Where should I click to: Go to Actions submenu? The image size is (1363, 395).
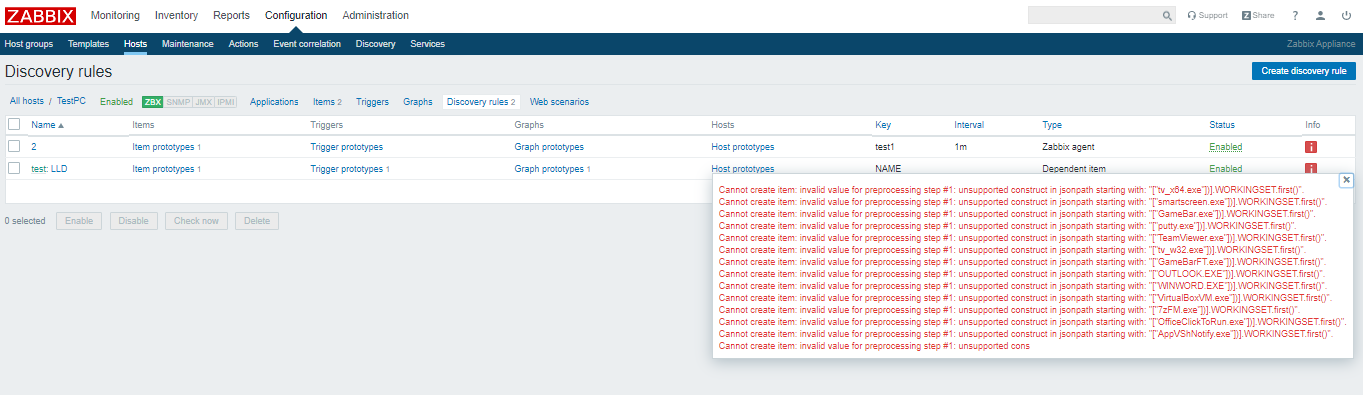point(243,44)
